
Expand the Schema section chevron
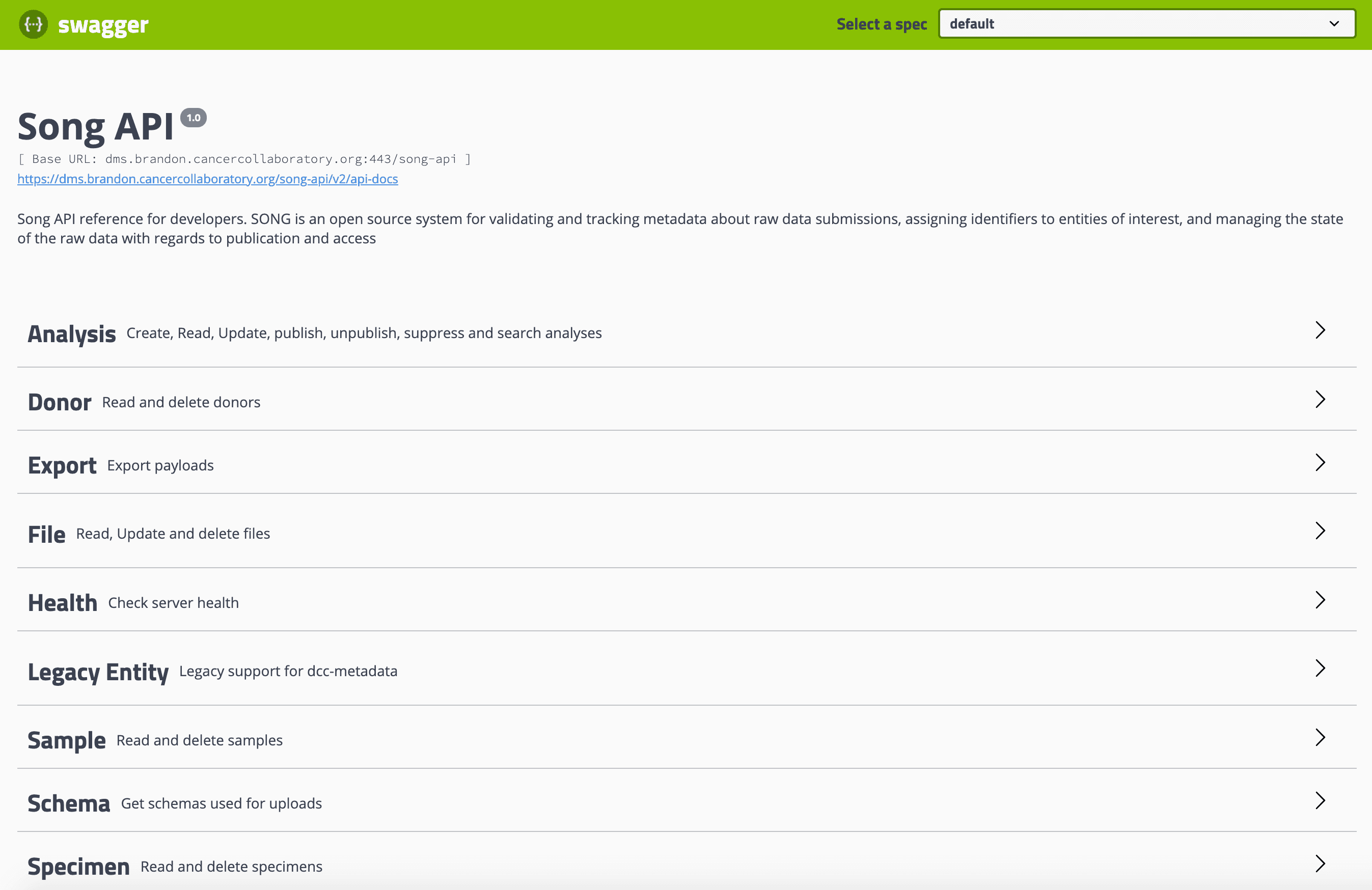click(1320, 801)
